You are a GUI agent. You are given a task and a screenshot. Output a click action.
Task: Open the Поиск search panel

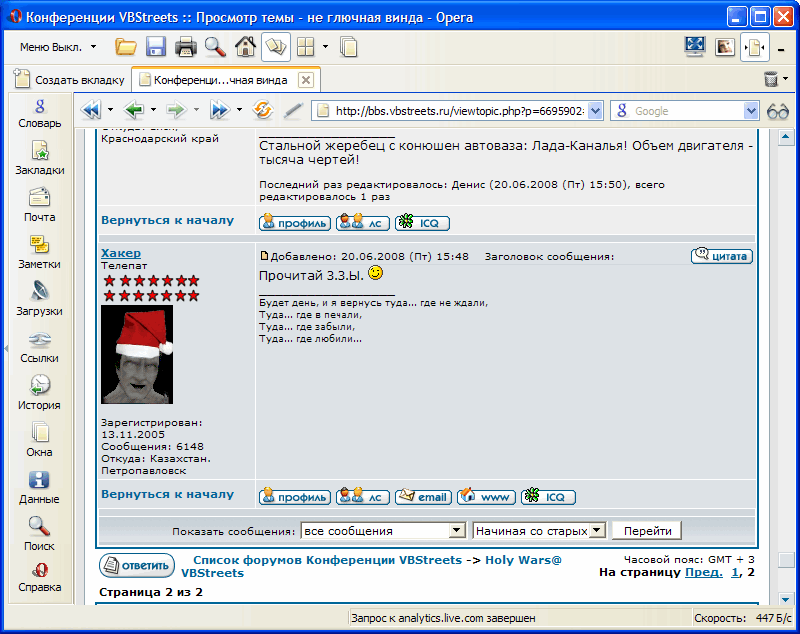(x=40, y=534)
